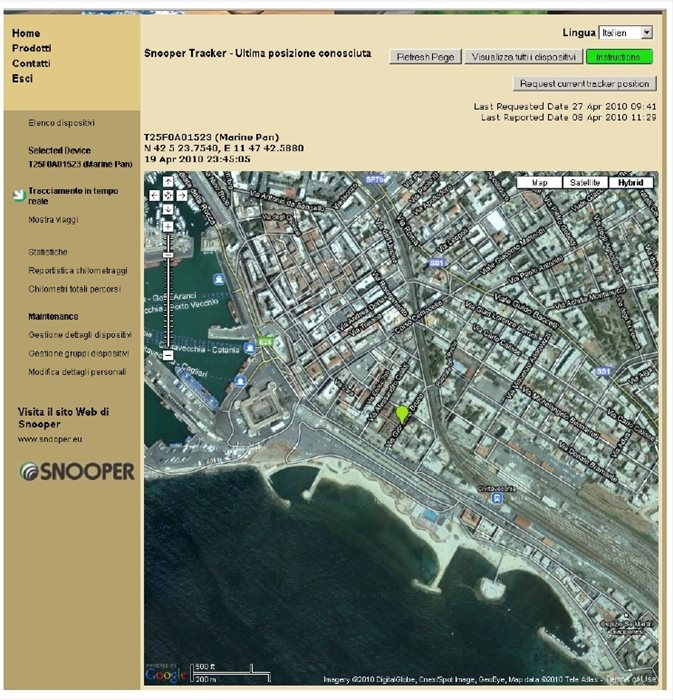Click the ferry icon near Porto Vecchio

tap(219, 279)
